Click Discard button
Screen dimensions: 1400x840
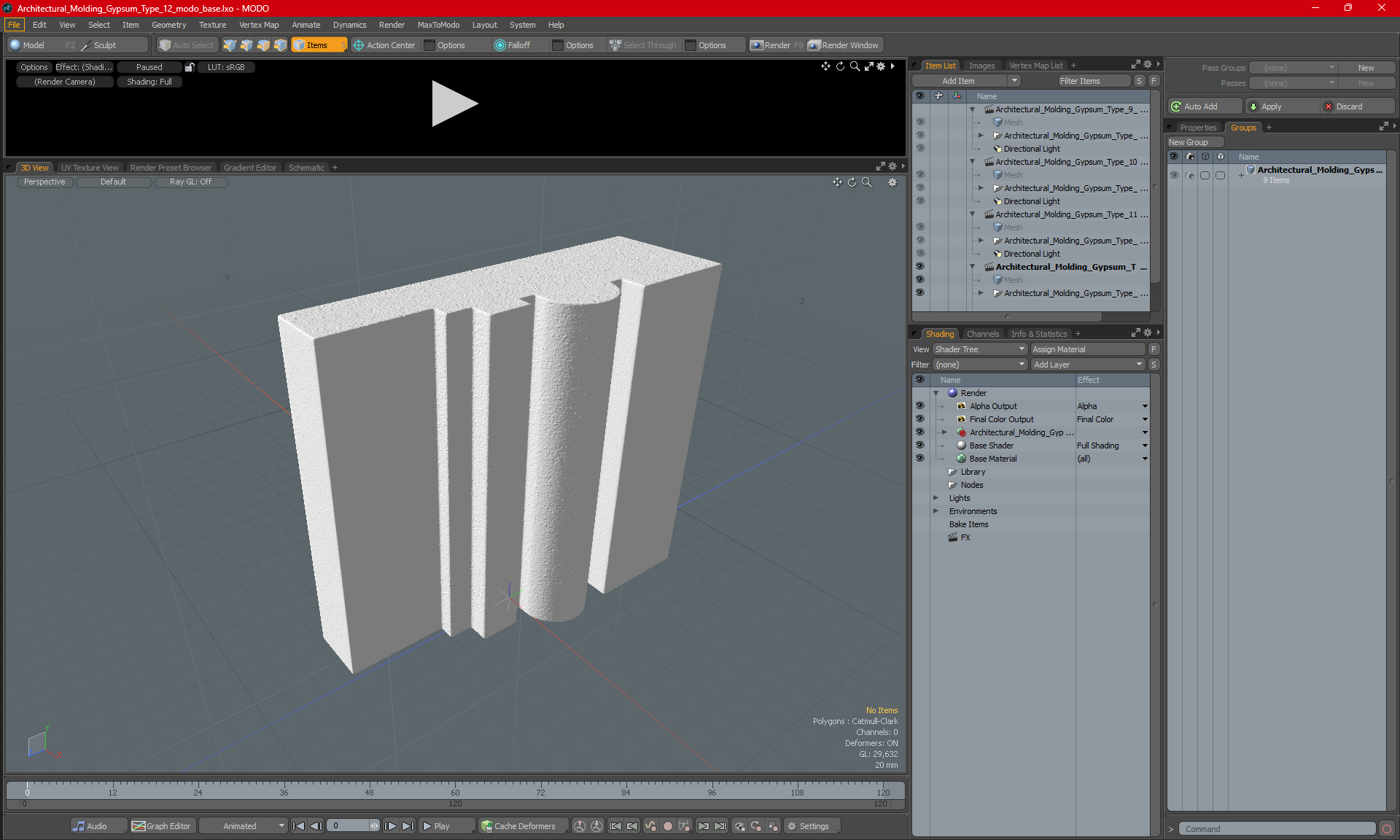click(x=1357, y=106)
